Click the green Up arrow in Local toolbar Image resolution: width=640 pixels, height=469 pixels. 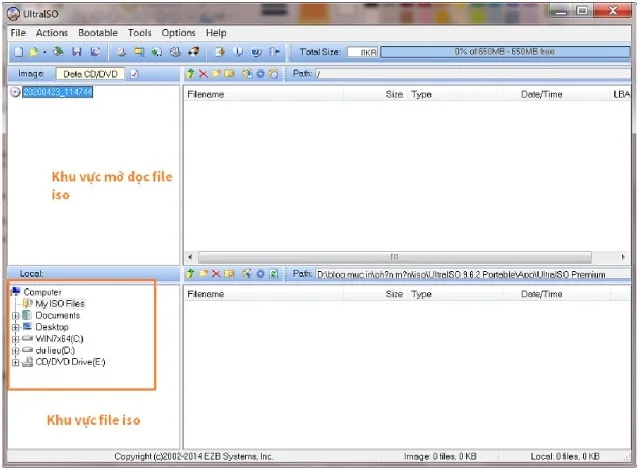[x=190, y=274]
